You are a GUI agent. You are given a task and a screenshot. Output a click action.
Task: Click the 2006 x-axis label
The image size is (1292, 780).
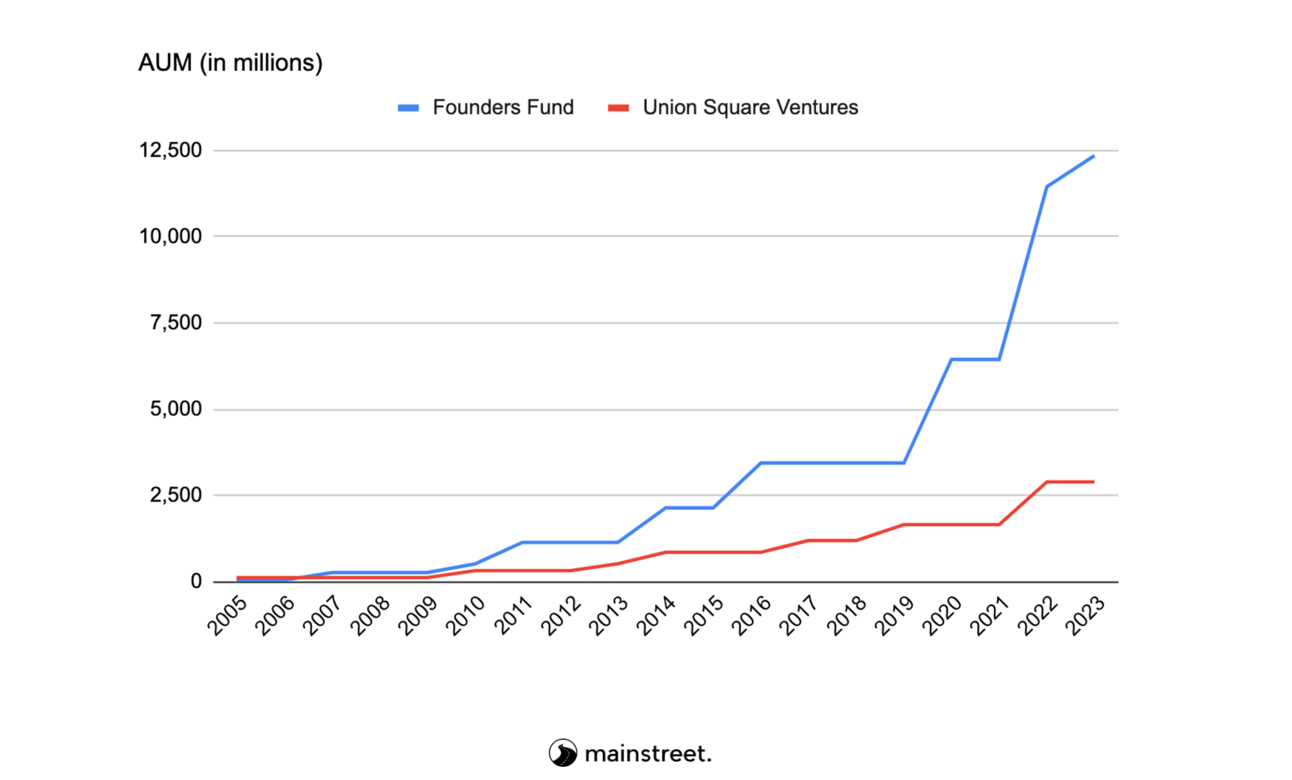coord(277,614)
